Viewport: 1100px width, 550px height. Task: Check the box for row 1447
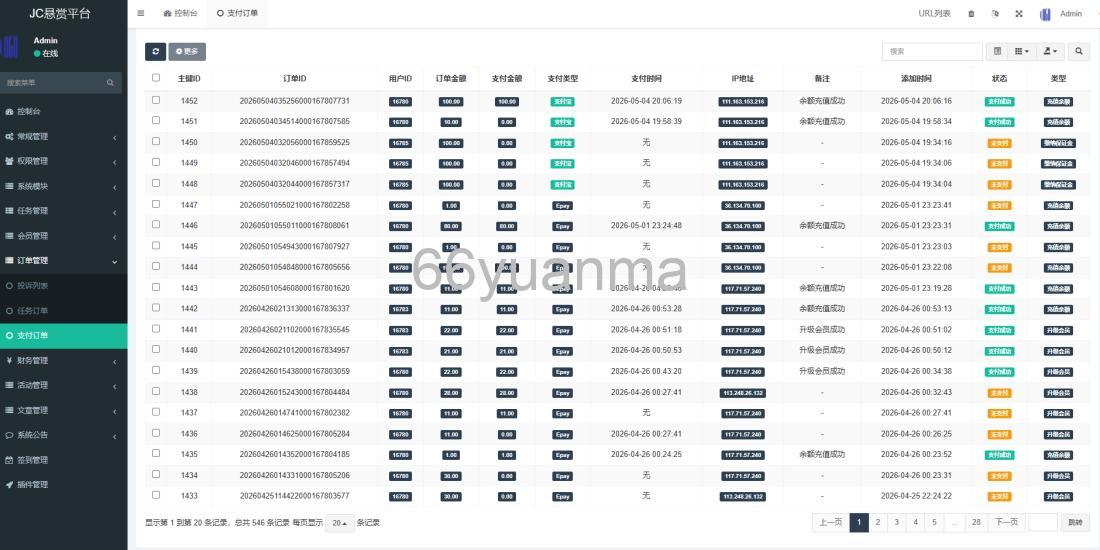pos(156,204)
